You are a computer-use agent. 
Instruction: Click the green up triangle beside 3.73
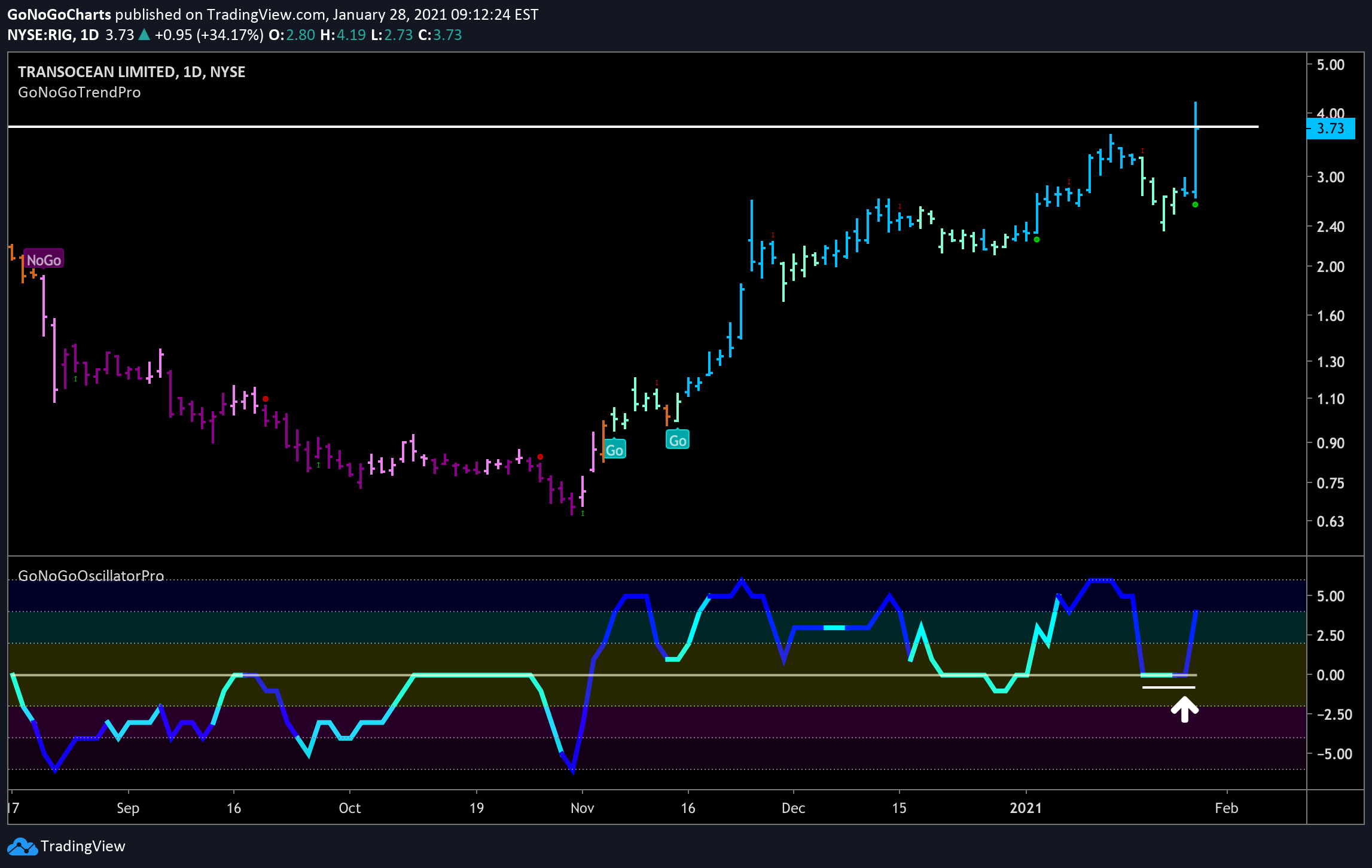pyautogui.click(x=144, y=35)
